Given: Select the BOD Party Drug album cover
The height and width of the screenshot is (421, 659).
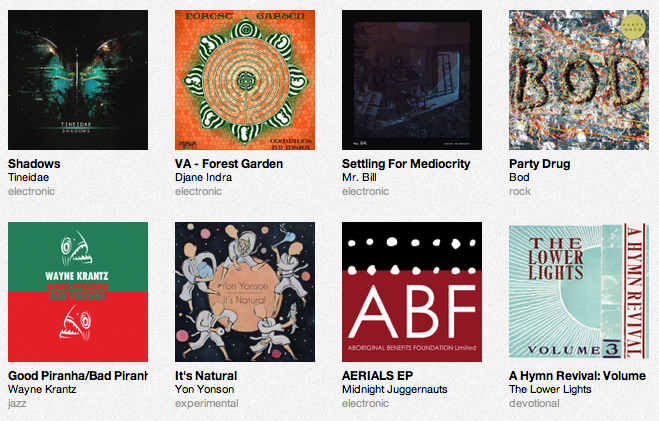Looking at the screenshot, I should pyautogui.click(x=579, y=80).
